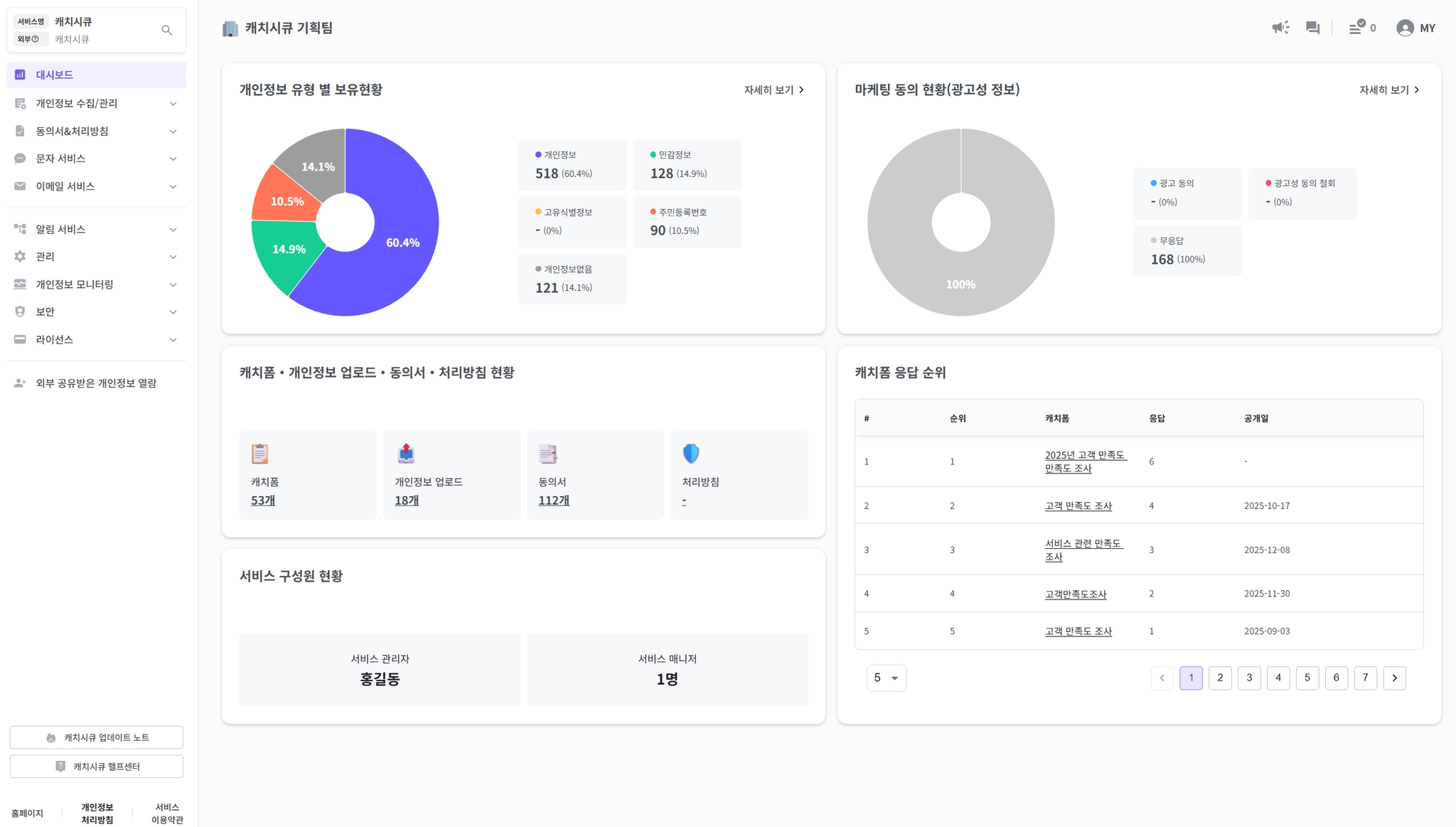1456x827 pixels.
Task: Open the chat messages icon
Action: [x=1312, y=28]
